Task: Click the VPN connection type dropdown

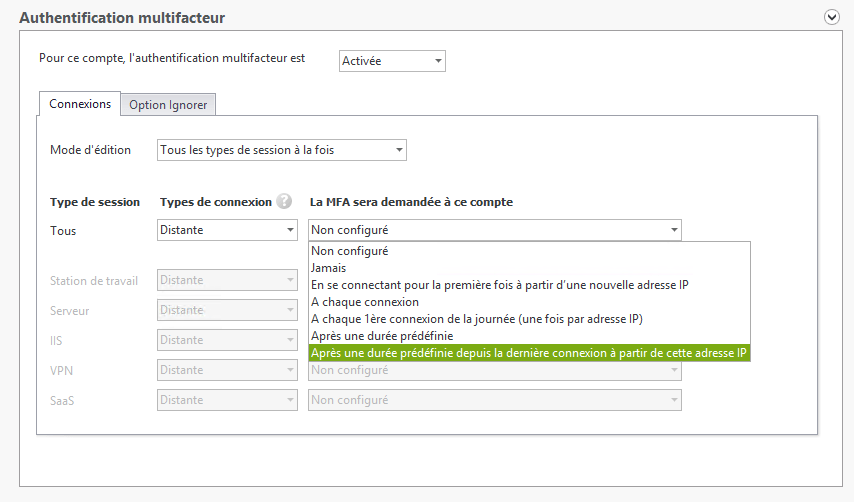Action: [x=227, y=370]
